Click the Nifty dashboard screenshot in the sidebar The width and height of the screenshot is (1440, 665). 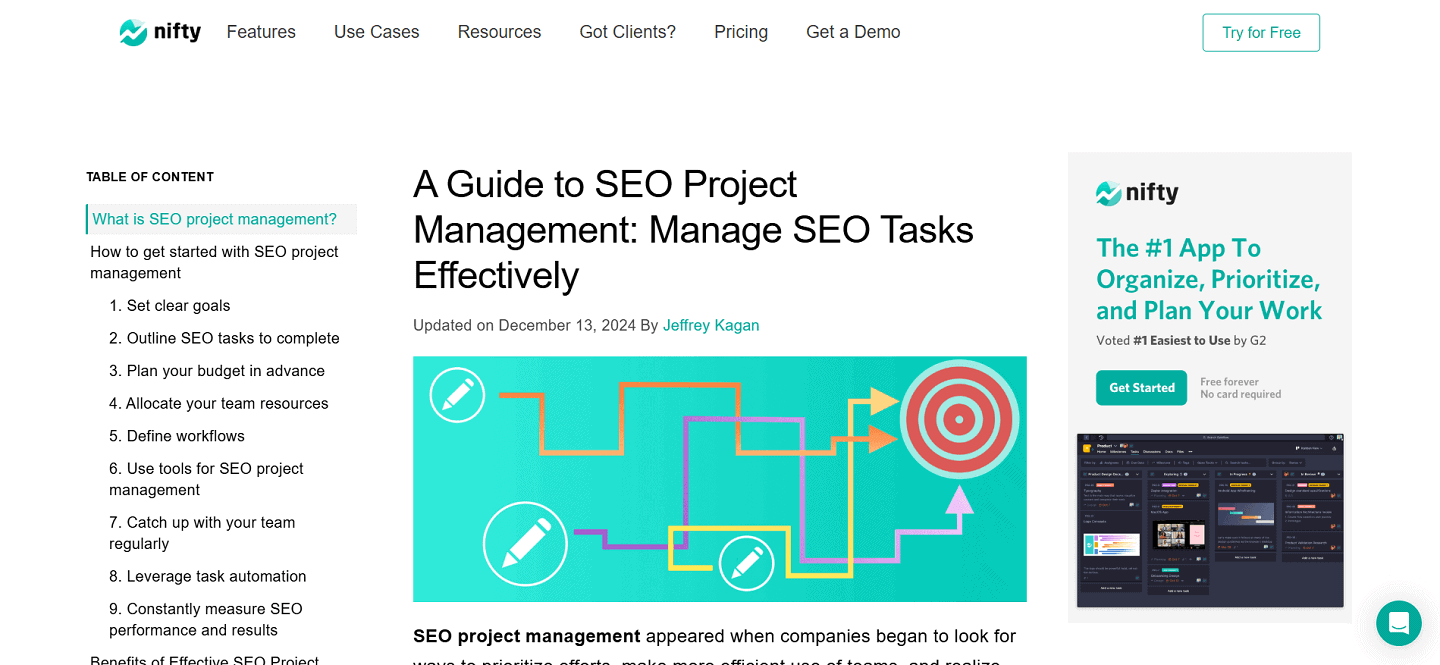coord(1209,521)
